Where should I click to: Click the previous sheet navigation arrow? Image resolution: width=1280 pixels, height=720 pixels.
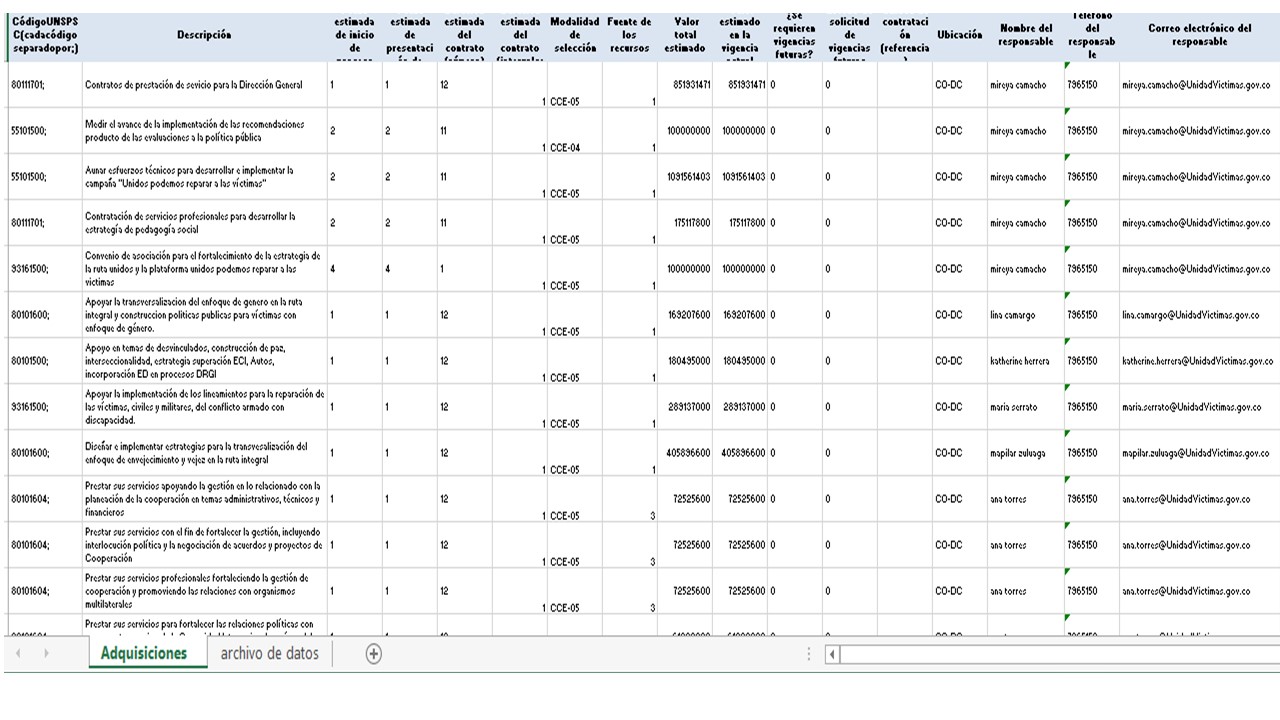click(18, 654)
